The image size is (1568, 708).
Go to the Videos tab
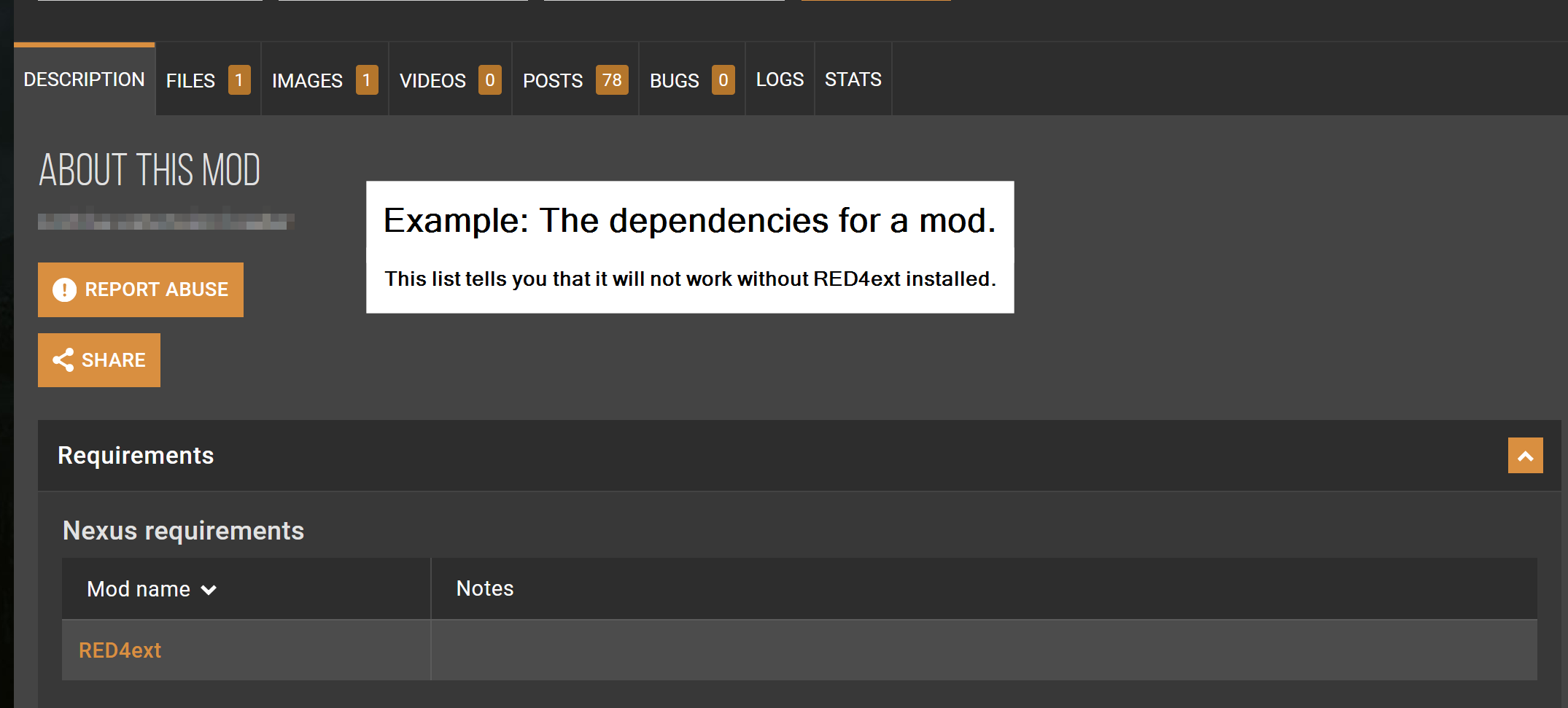(432, 80)
